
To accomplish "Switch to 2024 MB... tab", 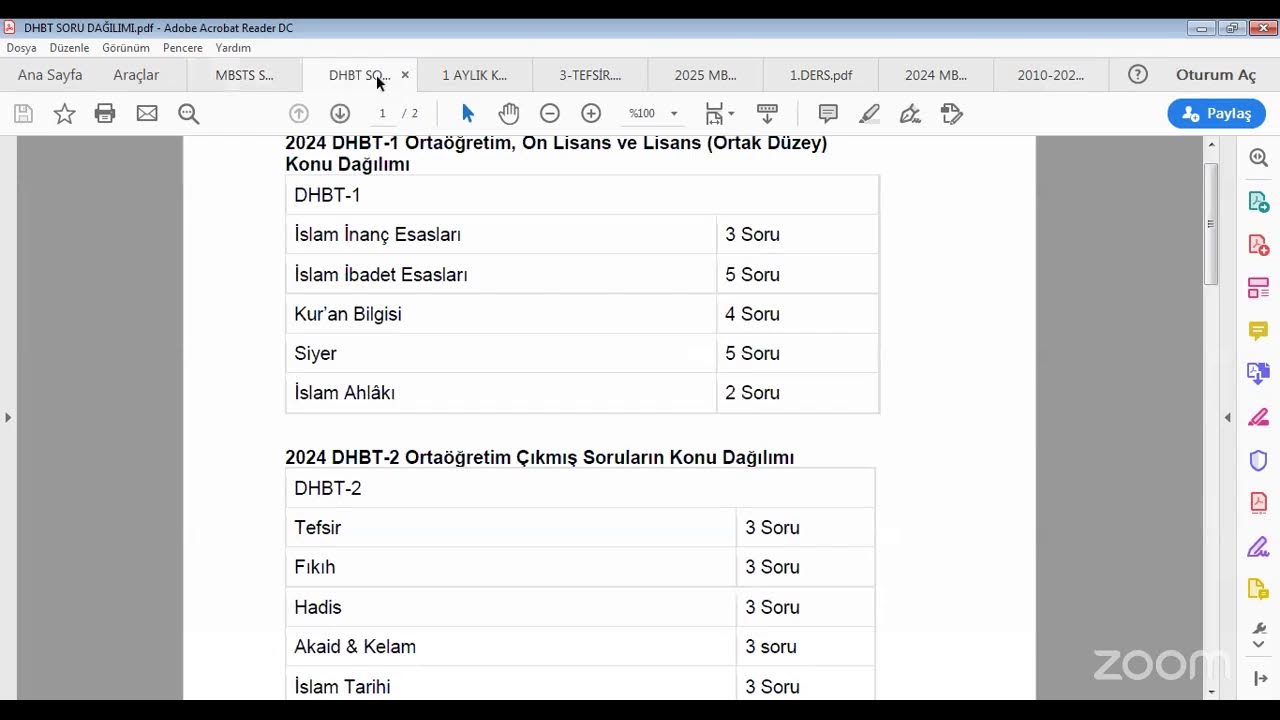I will (x=936, y=75).
